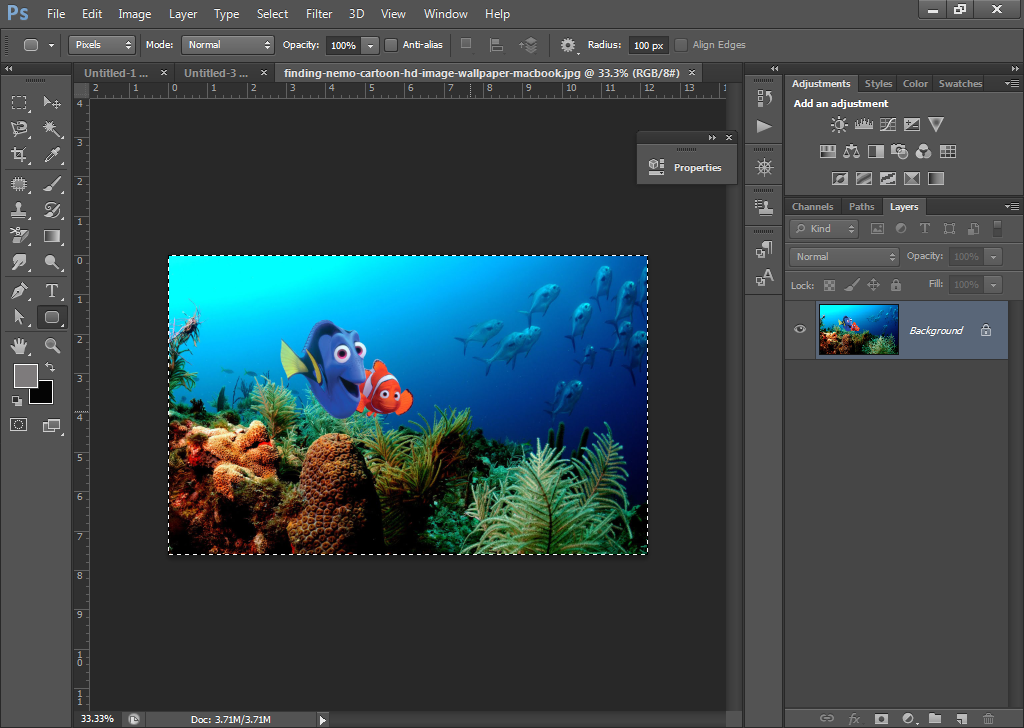Open the Mode dropdown in options bar

[x=227, y=44]
